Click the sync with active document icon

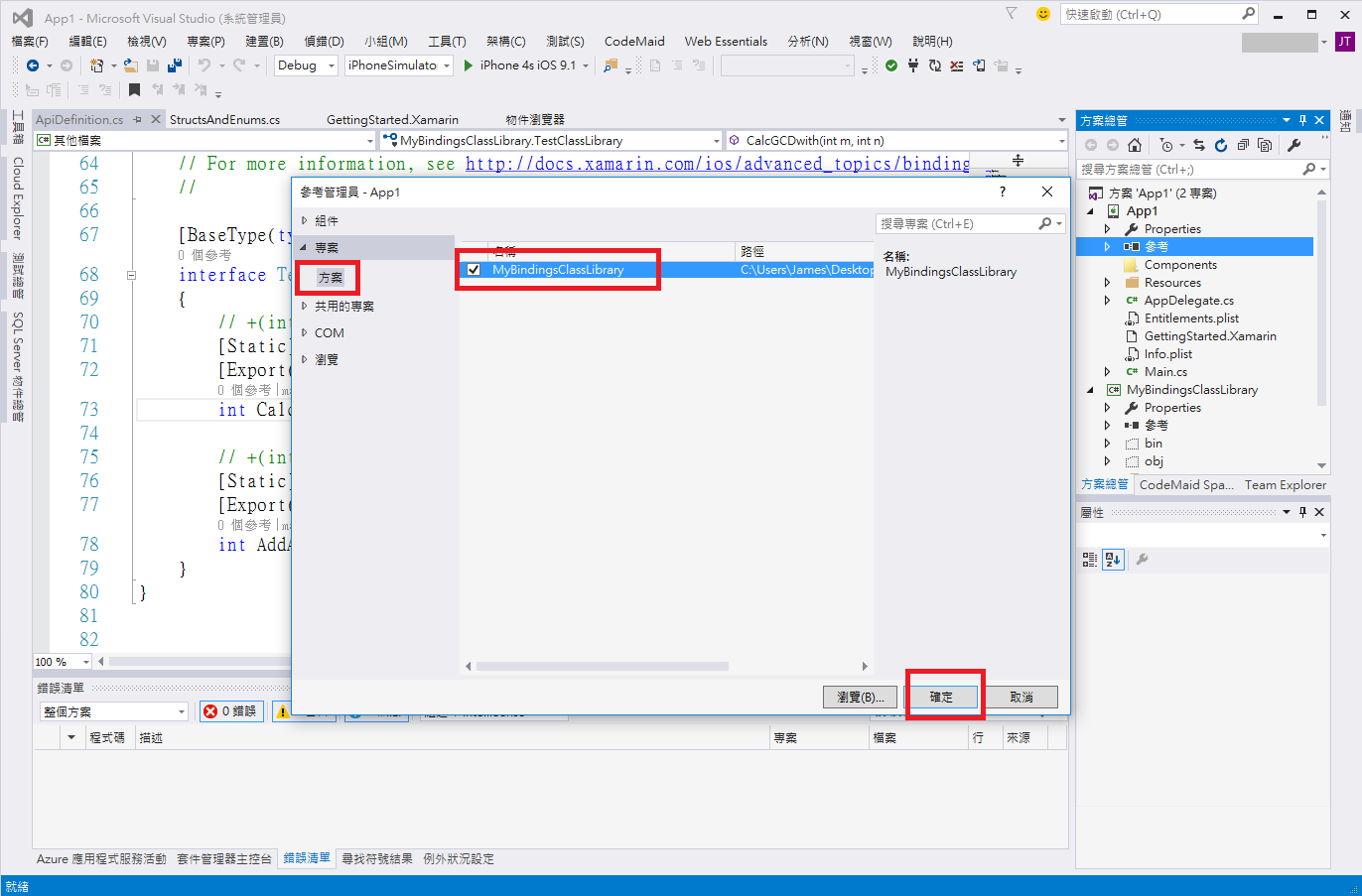[x=1199, y=145]
